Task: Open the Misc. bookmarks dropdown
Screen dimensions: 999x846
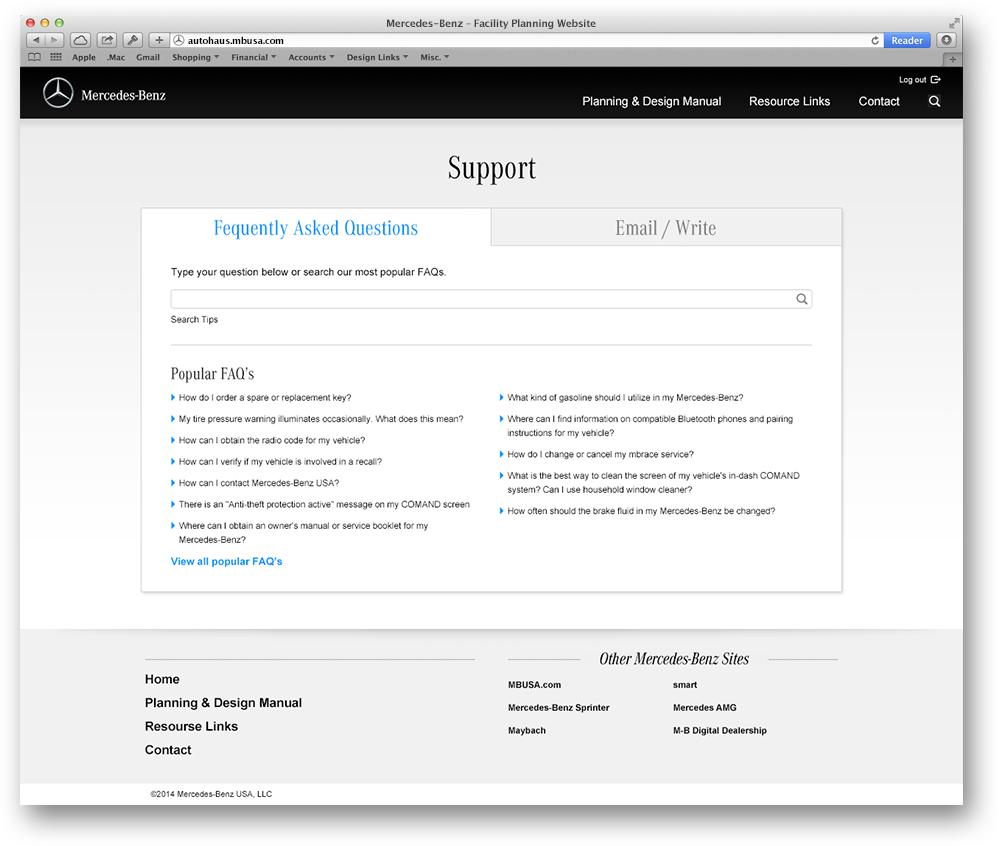Action: tap(435, 57)
